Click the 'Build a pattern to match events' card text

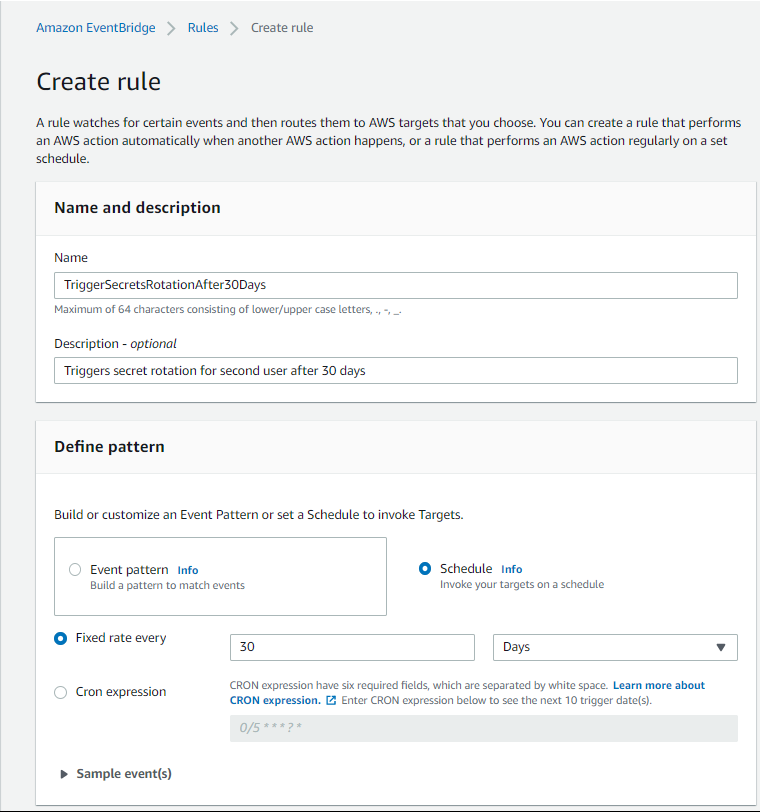(x=167, y=585)
